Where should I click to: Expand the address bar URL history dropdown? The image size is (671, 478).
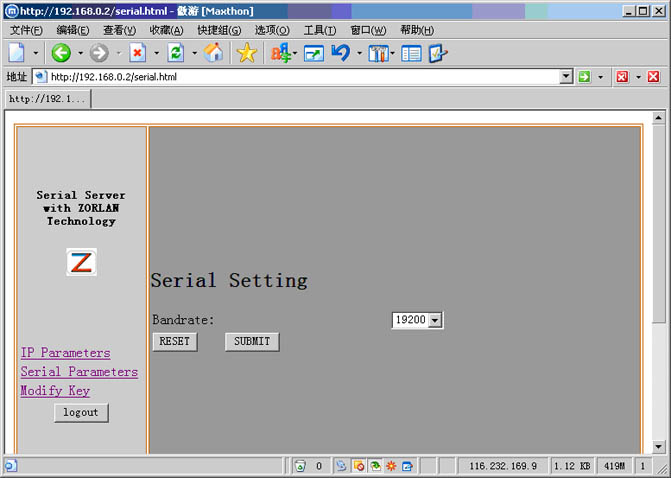point(566,76)
